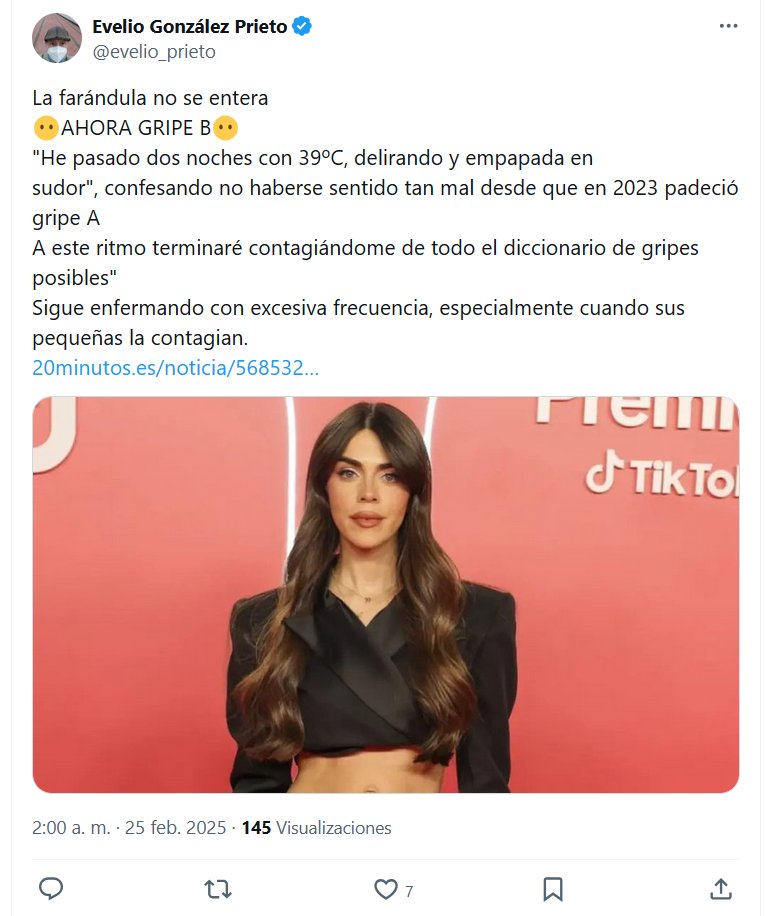Screen dimensions: 766x916
Task: Repost this tweet with retweet icon
Action: click(x=218, y=889)
